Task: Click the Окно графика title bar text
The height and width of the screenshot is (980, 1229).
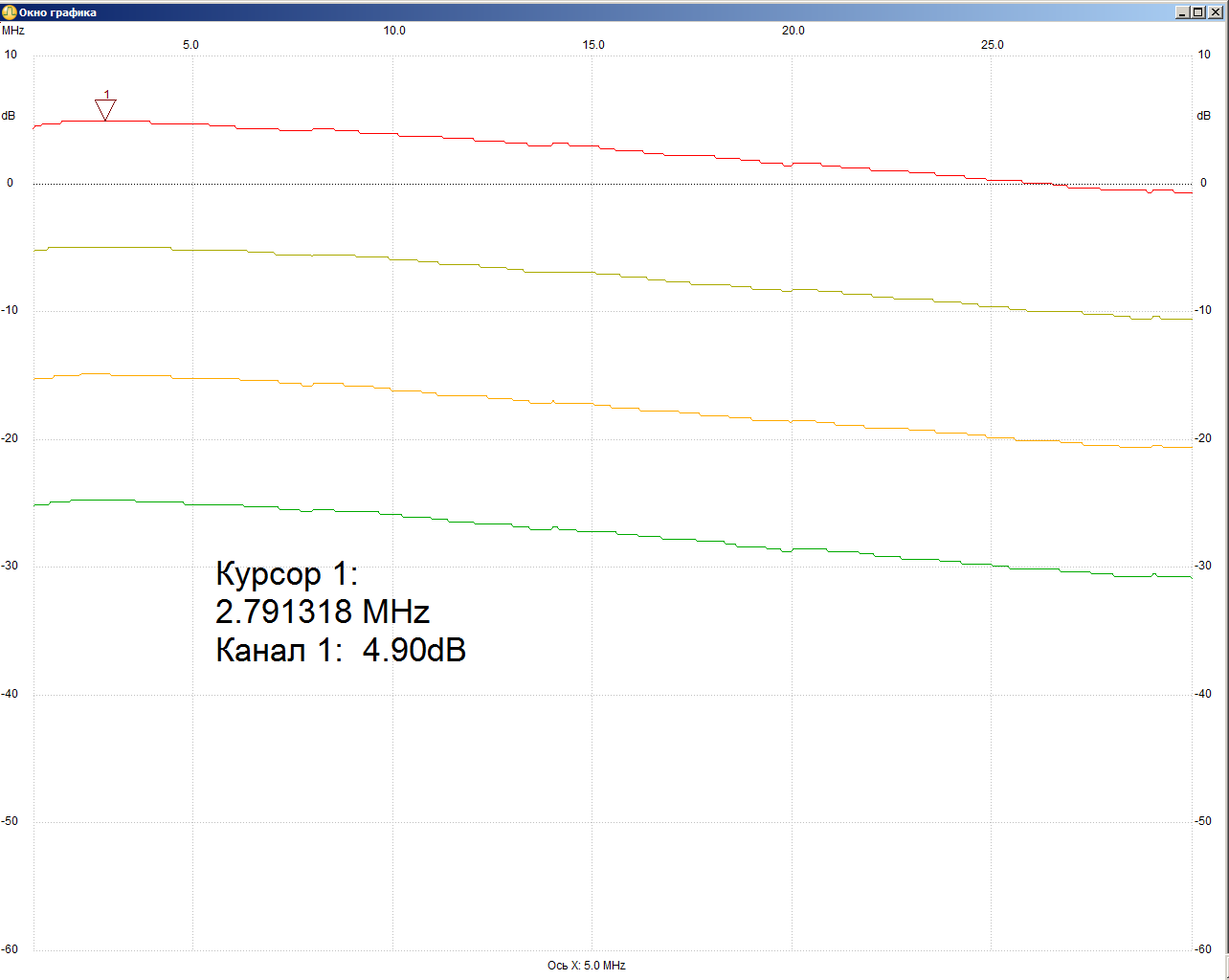Action: 57,12
